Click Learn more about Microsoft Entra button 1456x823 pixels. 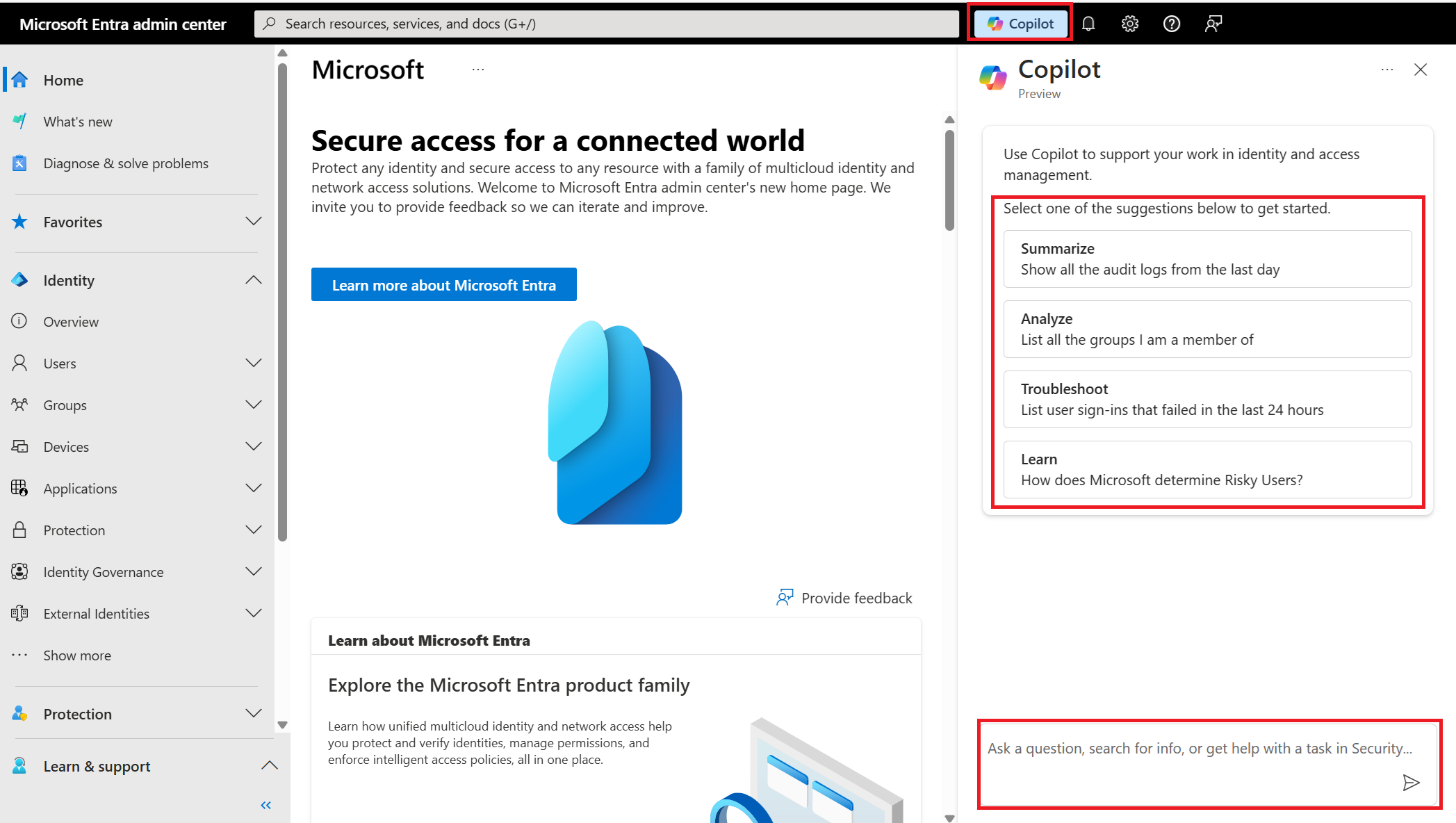(444, 285)
